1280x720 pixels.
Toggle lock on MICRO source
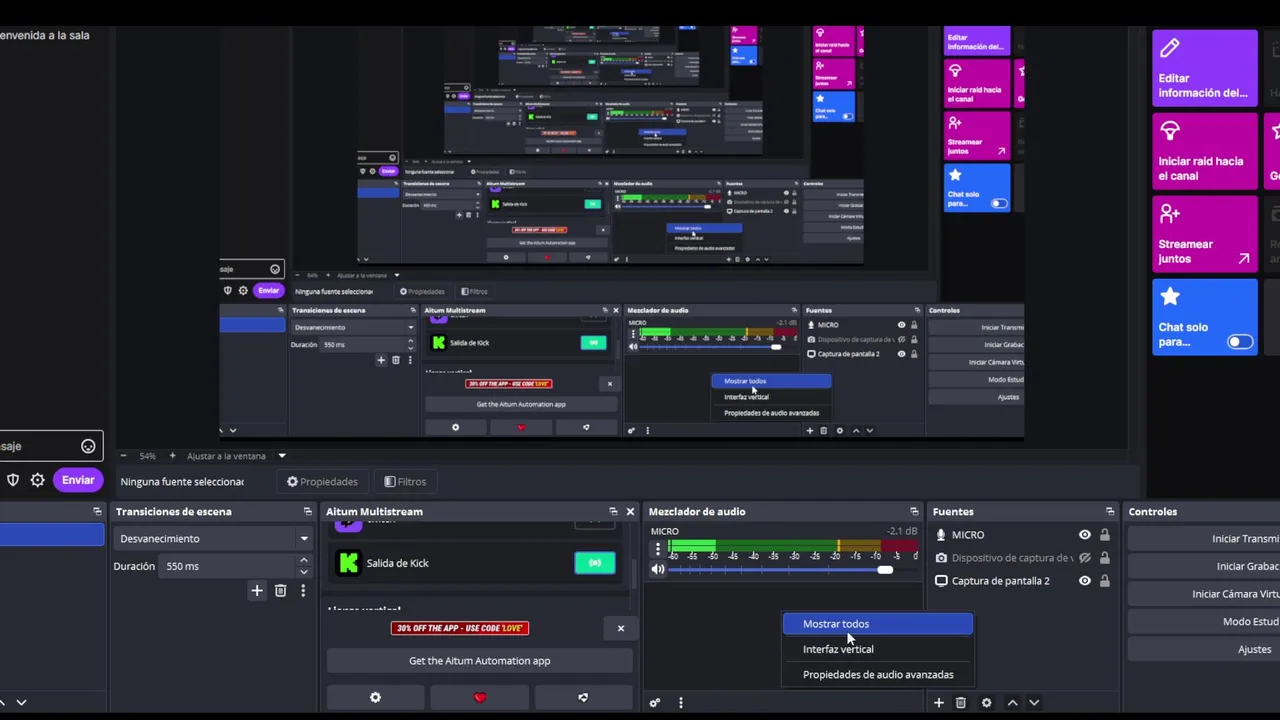pyautogui.click(x=1105, y=535)
